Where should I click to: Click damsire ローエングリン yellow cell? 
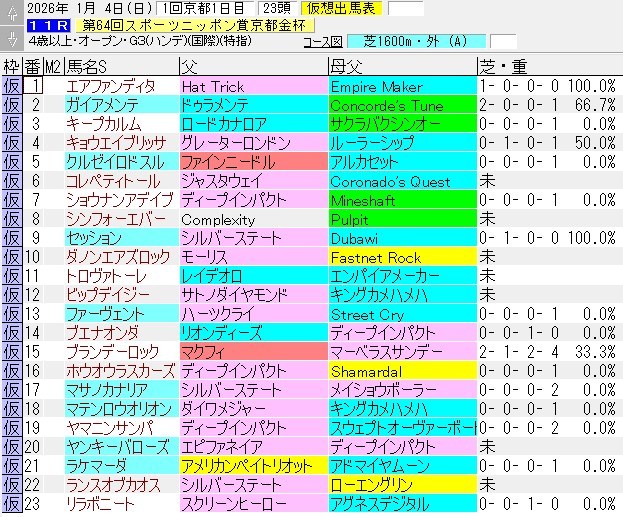(x=402, y=485)
